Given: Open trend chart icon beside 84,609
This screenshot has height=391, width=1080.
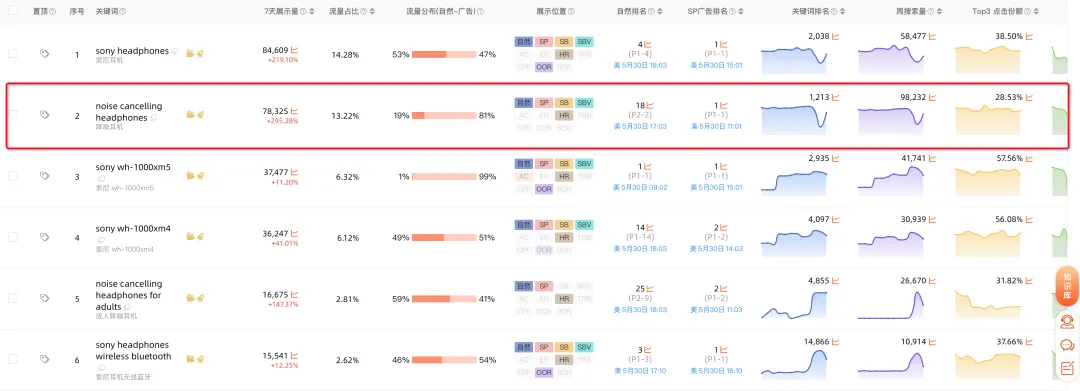Looking at the screenshot, I should coord(294,50).
